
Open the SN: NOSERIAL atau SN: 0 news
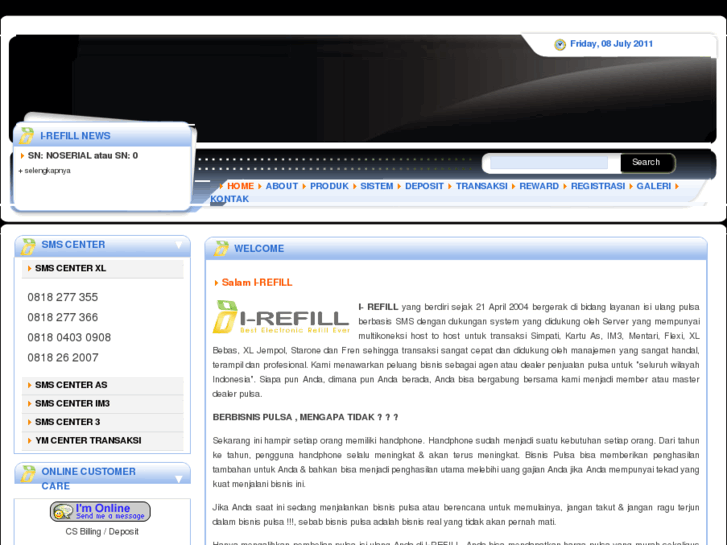[83, 156]
